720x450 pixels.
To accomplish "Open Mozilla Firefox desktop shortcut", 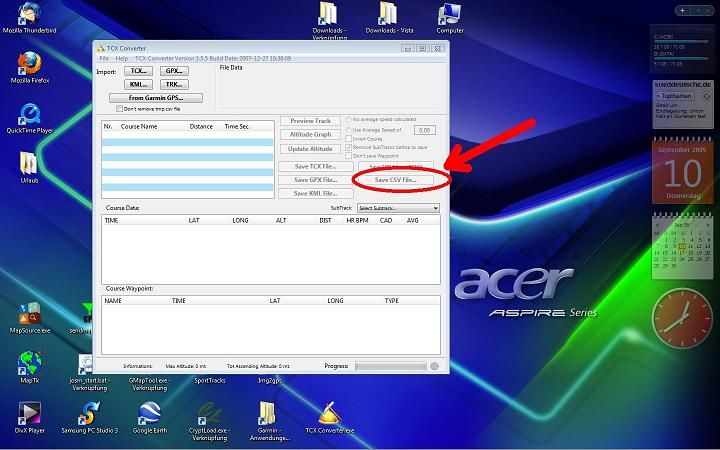I will pos(29,65).
